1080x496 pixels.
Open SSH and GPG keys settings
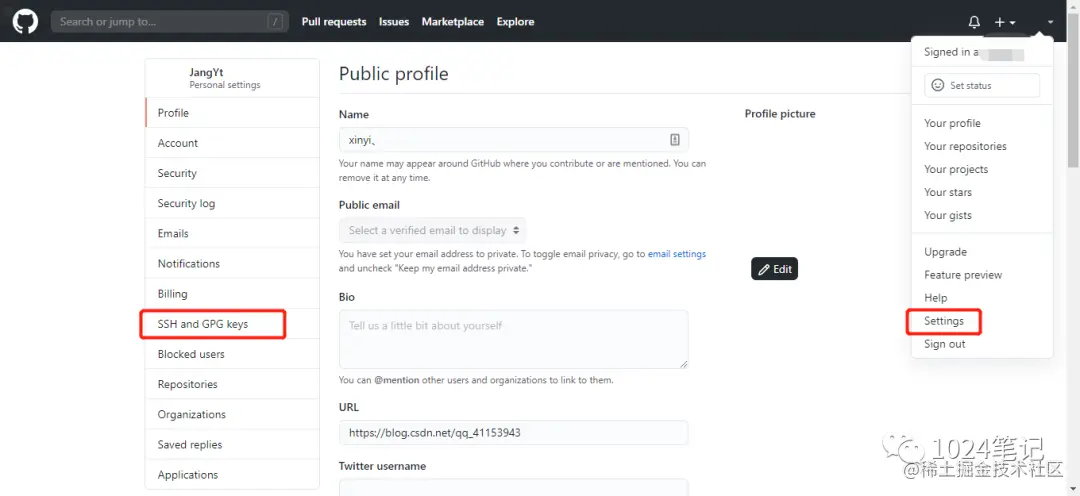(203, 324)
